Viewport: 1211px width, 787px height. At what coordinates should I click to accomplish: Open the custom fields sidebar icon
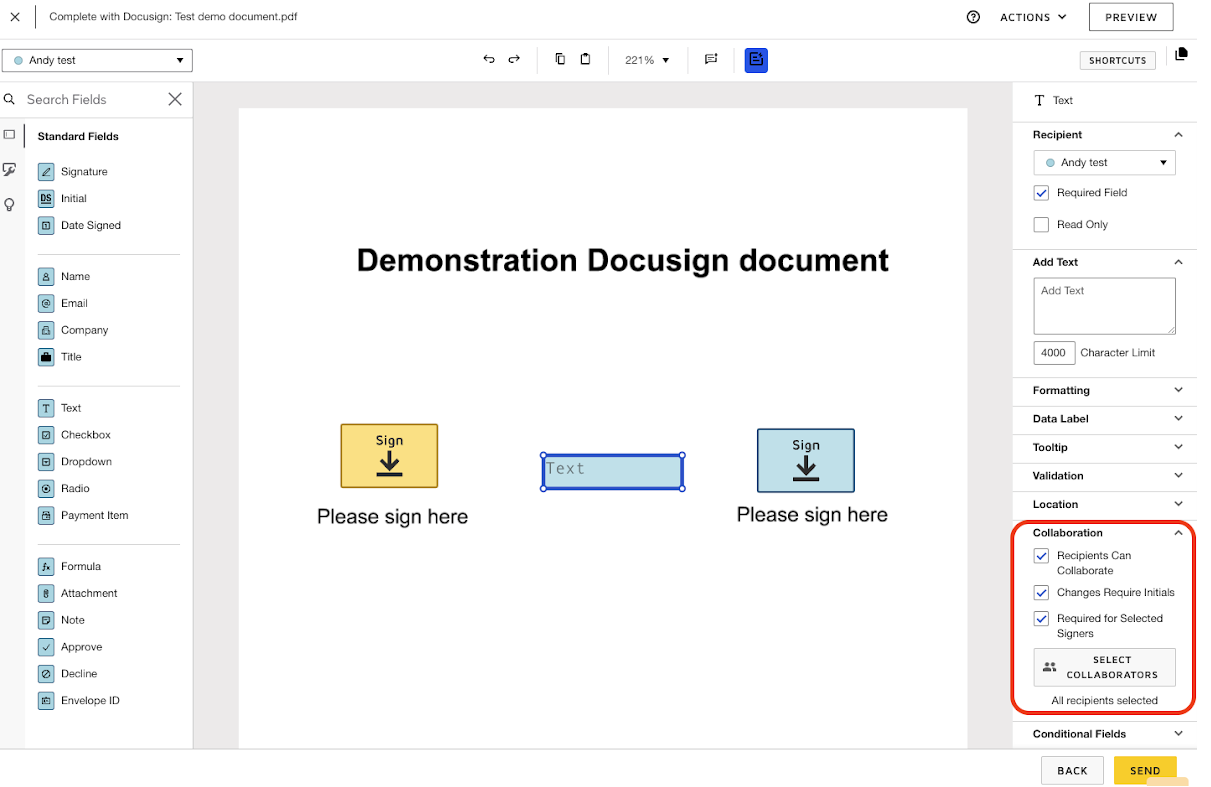point(10,170)
